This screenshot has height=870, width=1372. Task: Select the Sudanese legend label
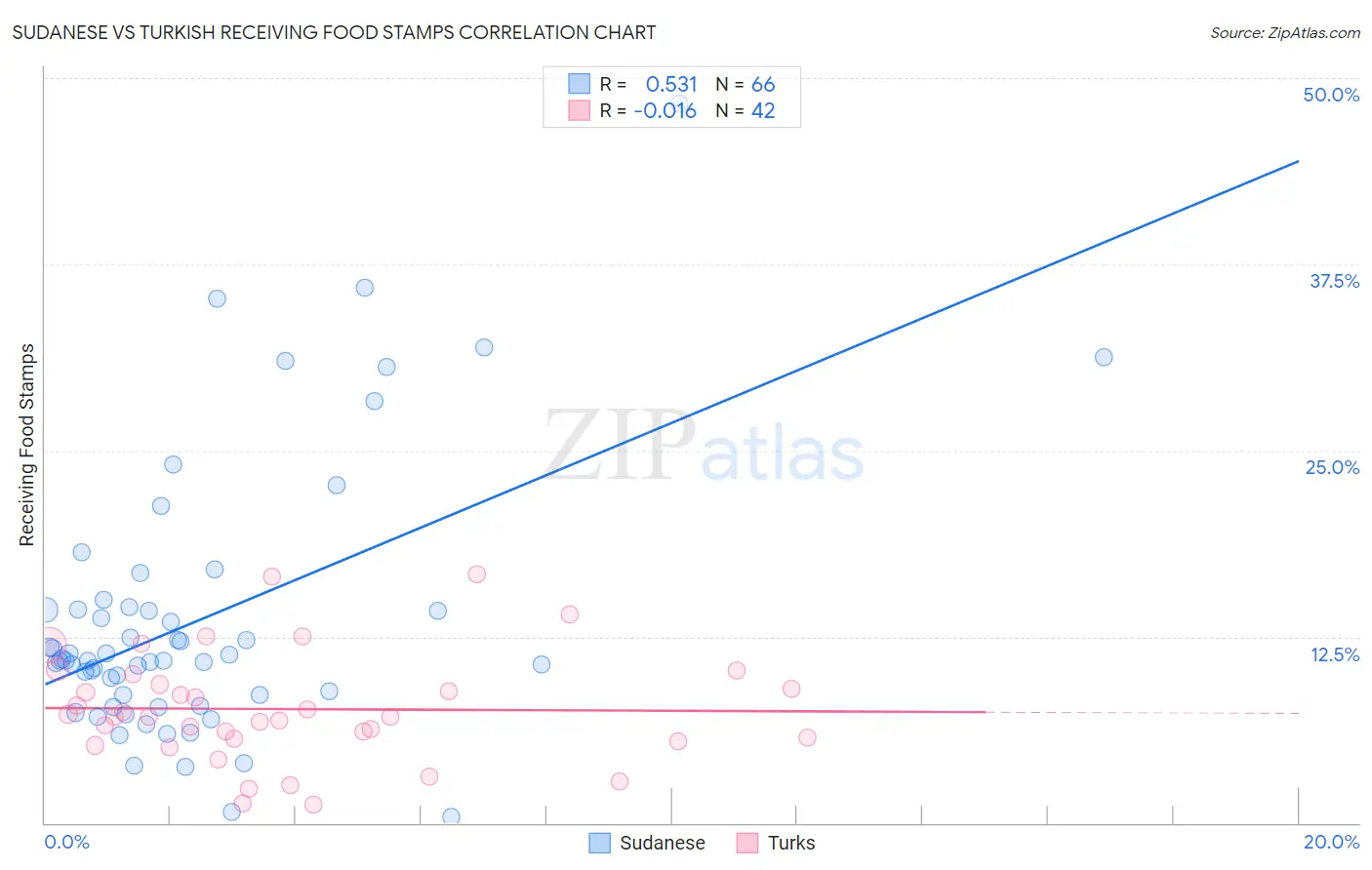663,843
